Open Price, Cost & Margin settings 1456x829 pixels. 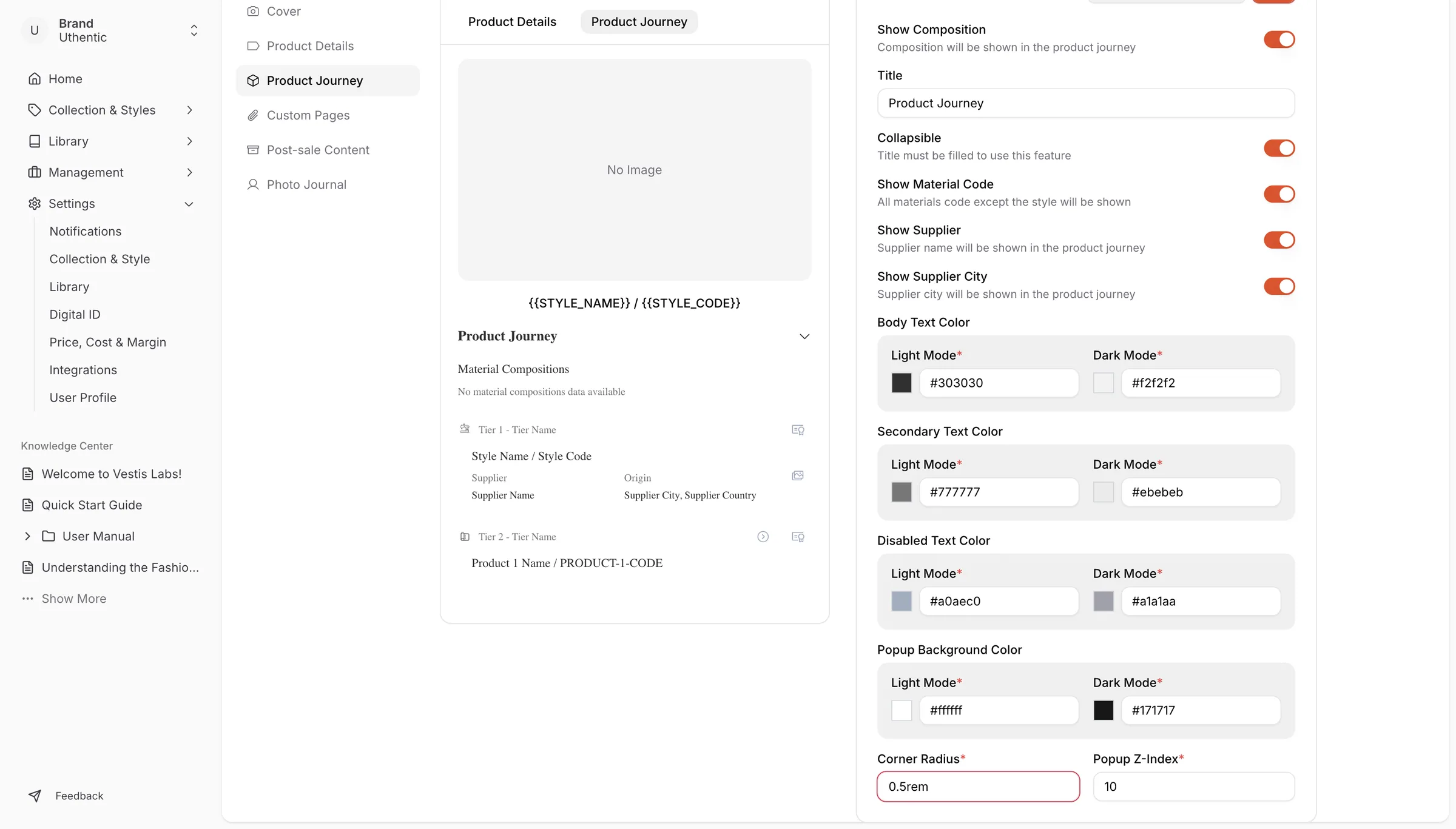pos(108,342)
